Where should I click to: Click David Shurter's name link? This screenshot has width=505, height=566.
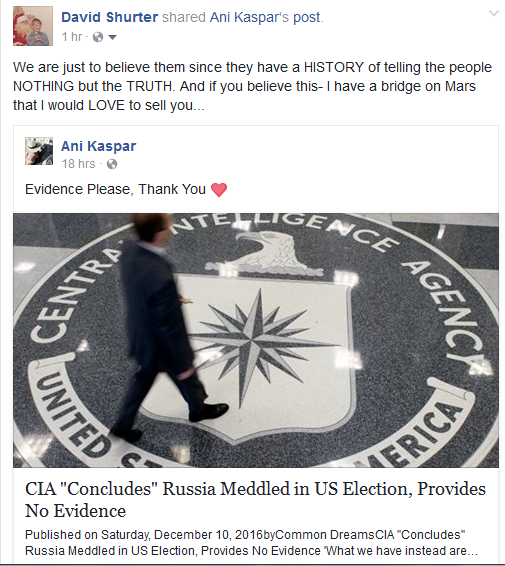point(109,17)
